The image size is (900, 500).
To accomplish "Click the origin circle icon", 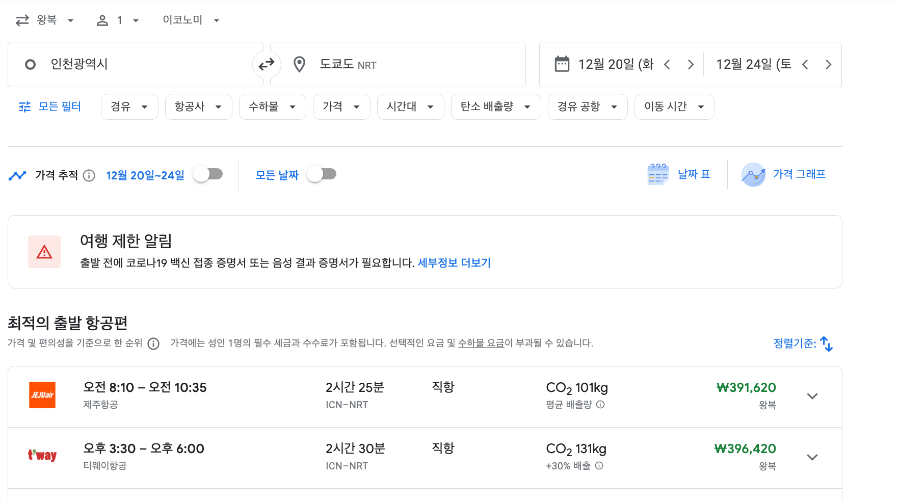I will coord(30,65).
